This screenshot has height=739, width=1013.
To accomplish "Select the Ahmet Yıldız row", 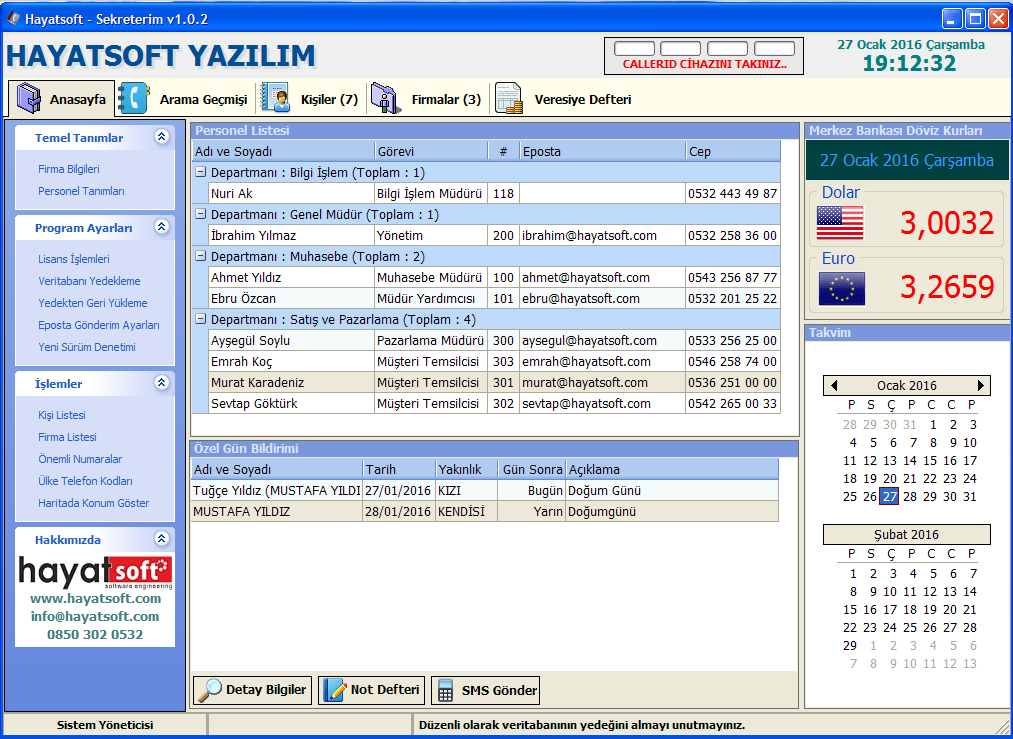I will point(494,278).
